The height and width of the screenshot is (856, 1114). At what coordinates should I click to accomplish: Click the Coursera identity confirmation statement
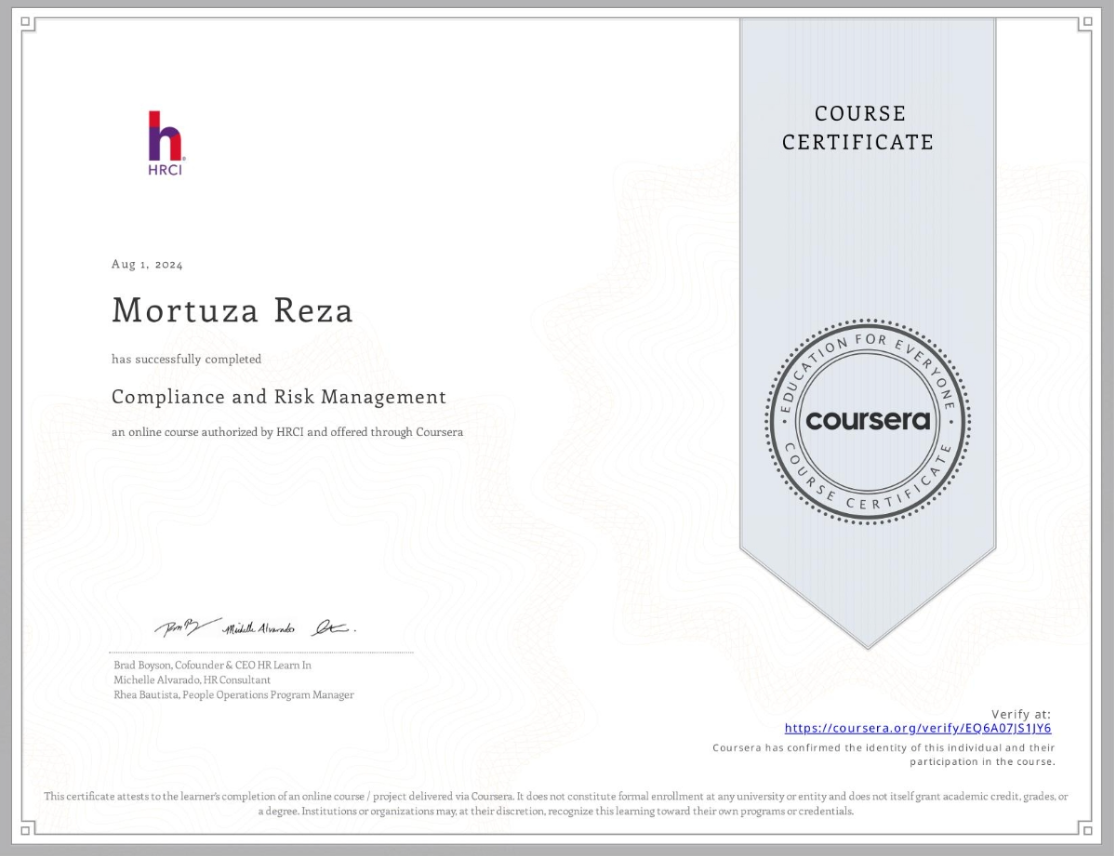[x=884, y=754]
